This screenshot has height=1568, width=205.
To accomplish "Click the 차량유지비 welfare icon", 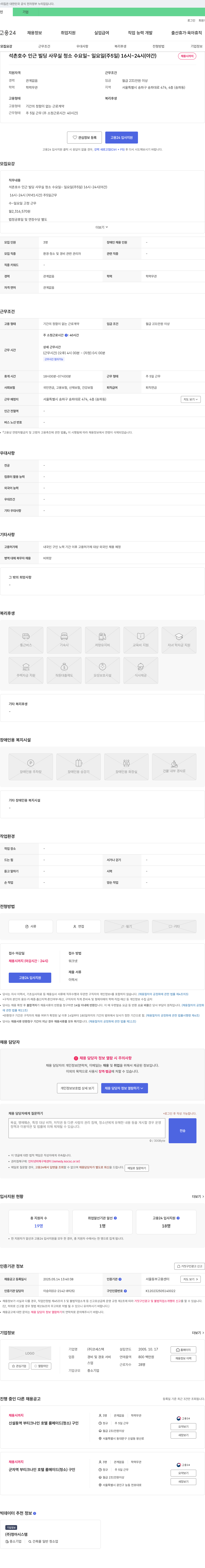I will click(102, 640).
